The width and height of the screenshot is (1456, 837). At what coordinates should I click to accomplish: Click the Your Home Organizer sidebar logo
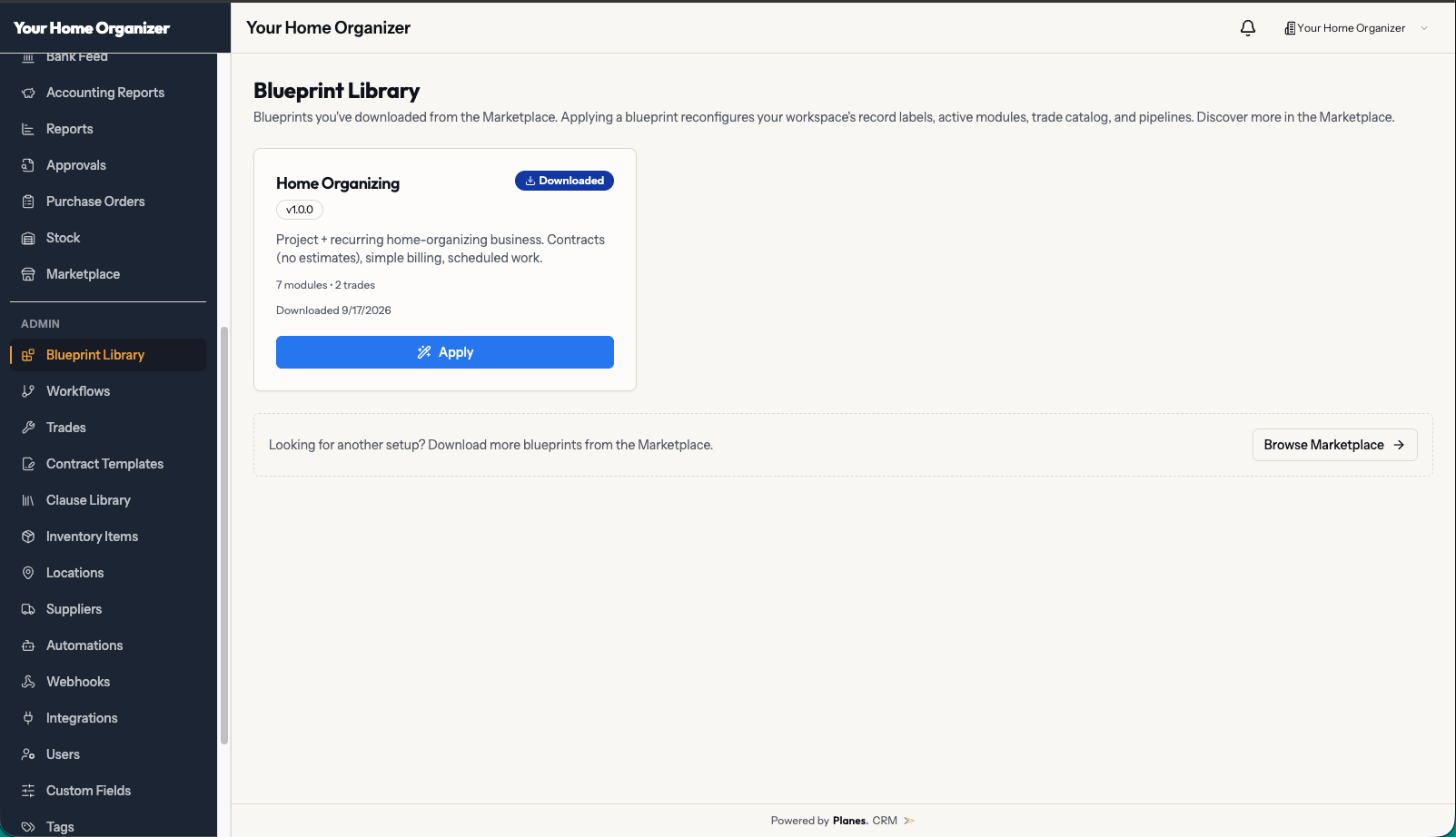[x=92, y=28]
